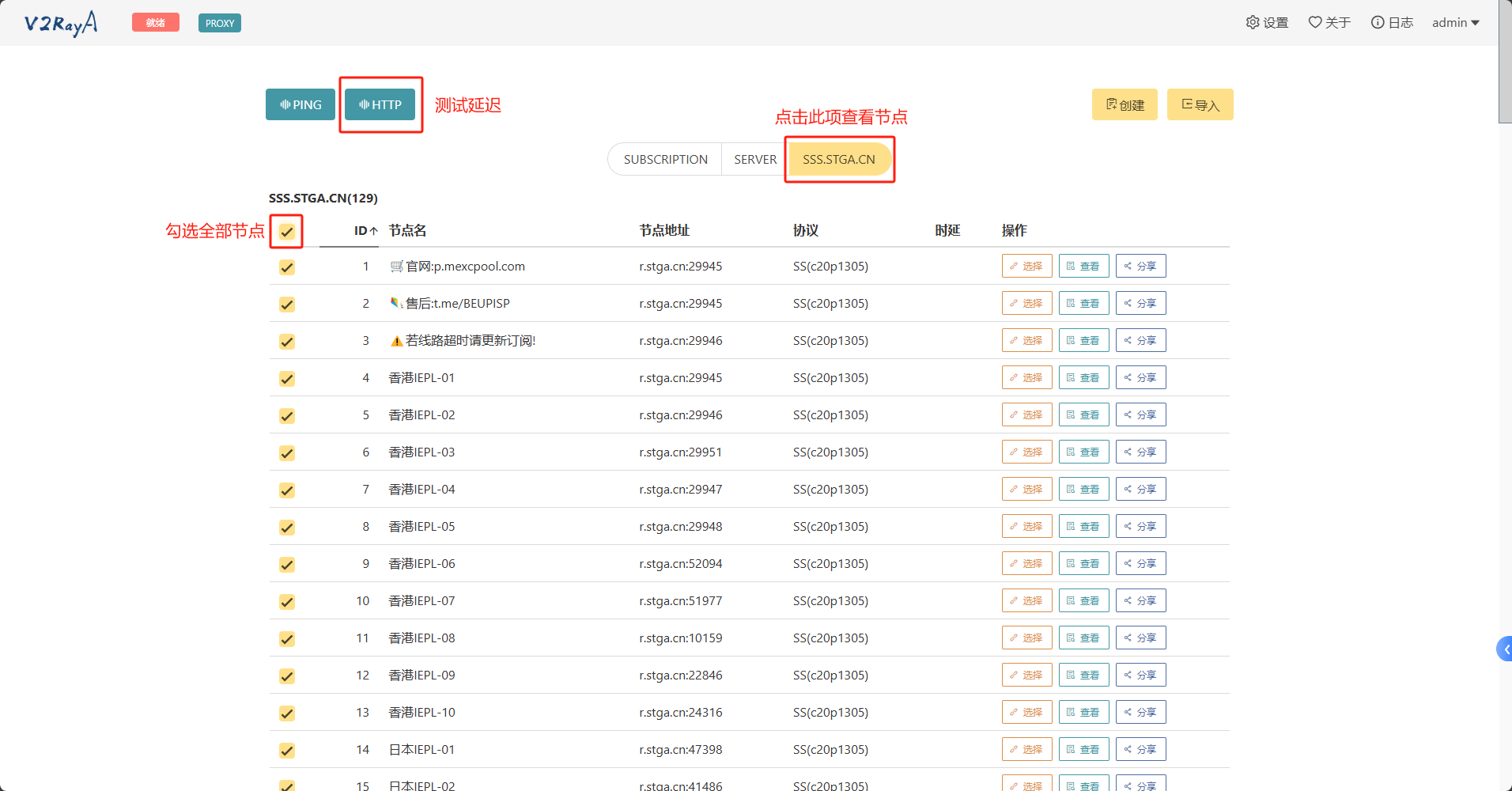Select the 香港IEPL-01 node

click(x=1026, y=377)
